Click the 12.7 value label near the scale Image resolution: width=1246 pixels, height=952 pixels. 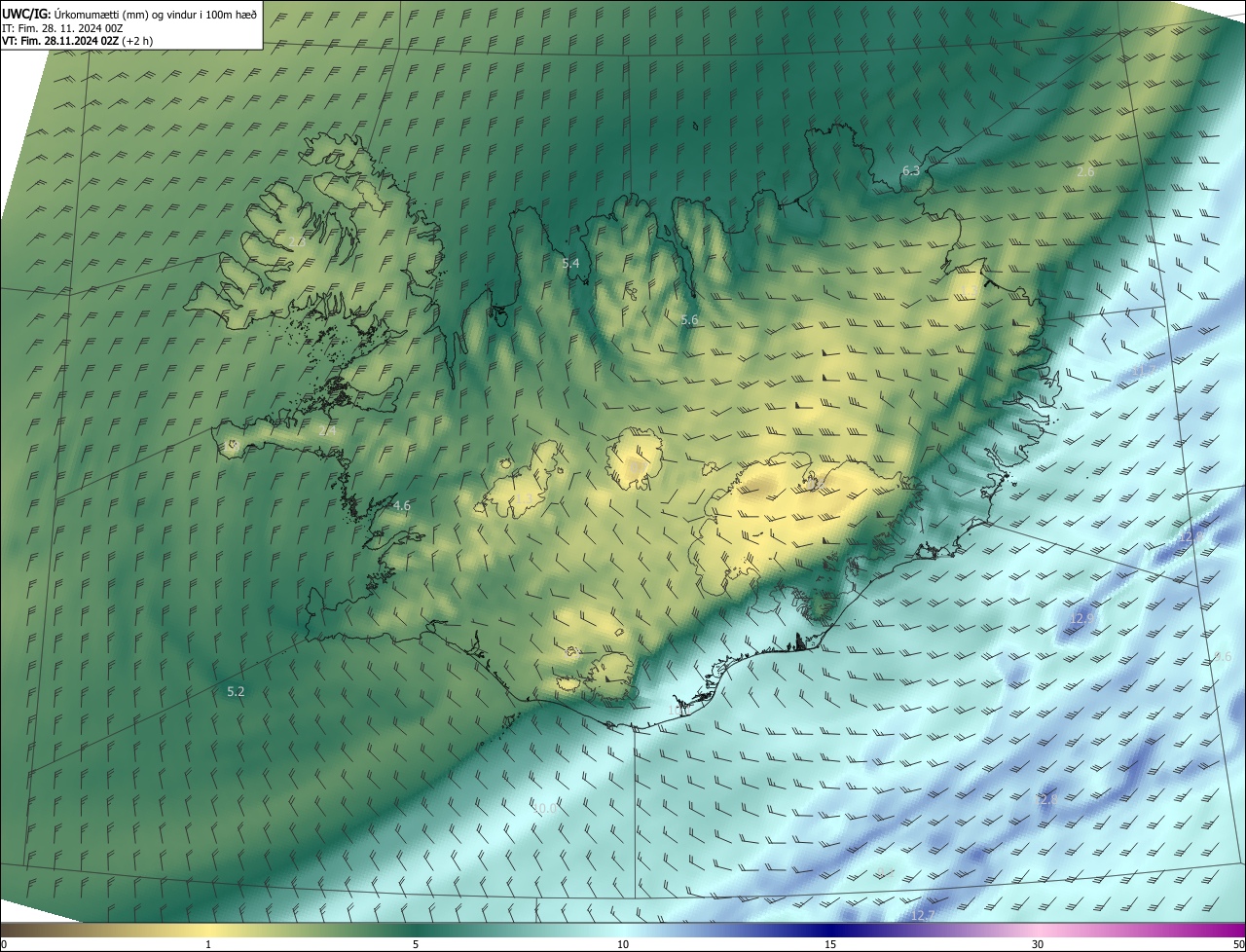(x=923, y=915)
